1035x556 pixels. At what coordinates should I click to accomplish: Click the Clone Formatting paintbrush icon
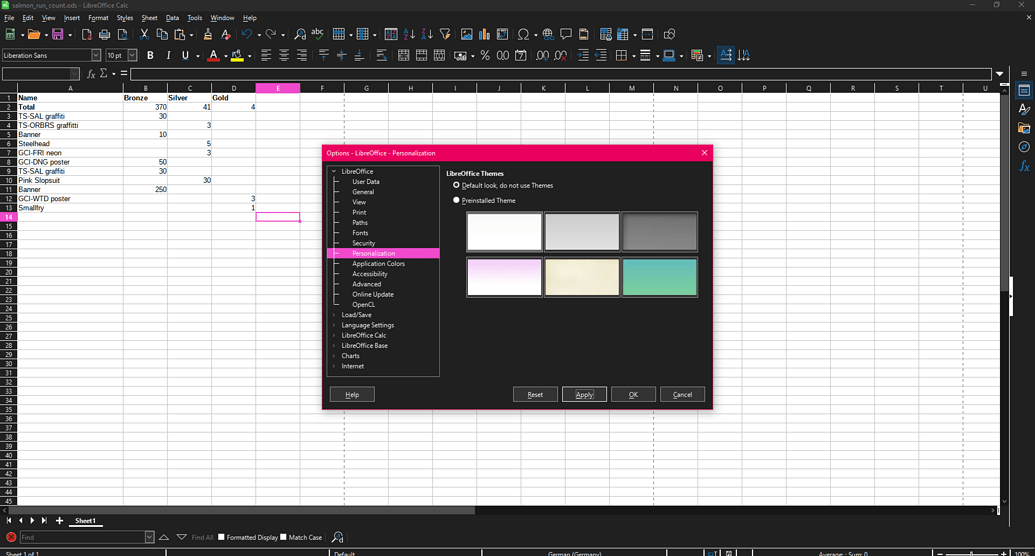208,34
